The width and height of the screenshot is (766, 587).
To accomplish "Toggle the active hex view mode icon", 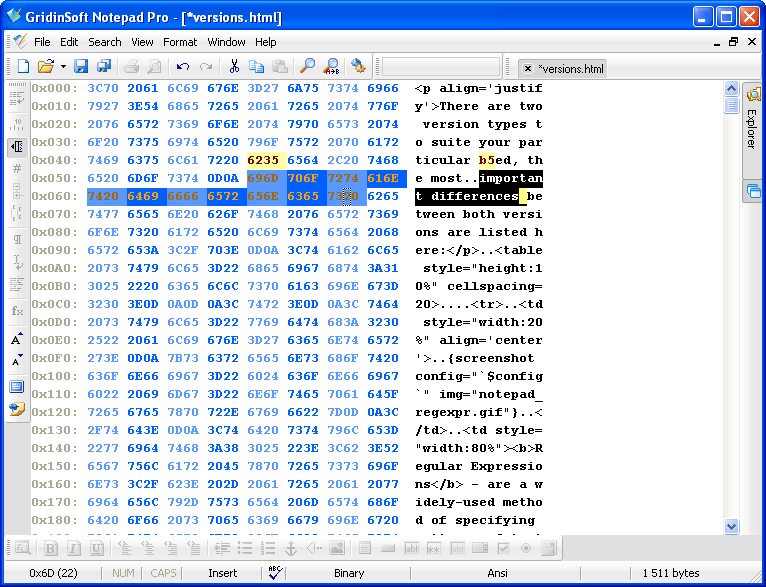I will [17, 146].
